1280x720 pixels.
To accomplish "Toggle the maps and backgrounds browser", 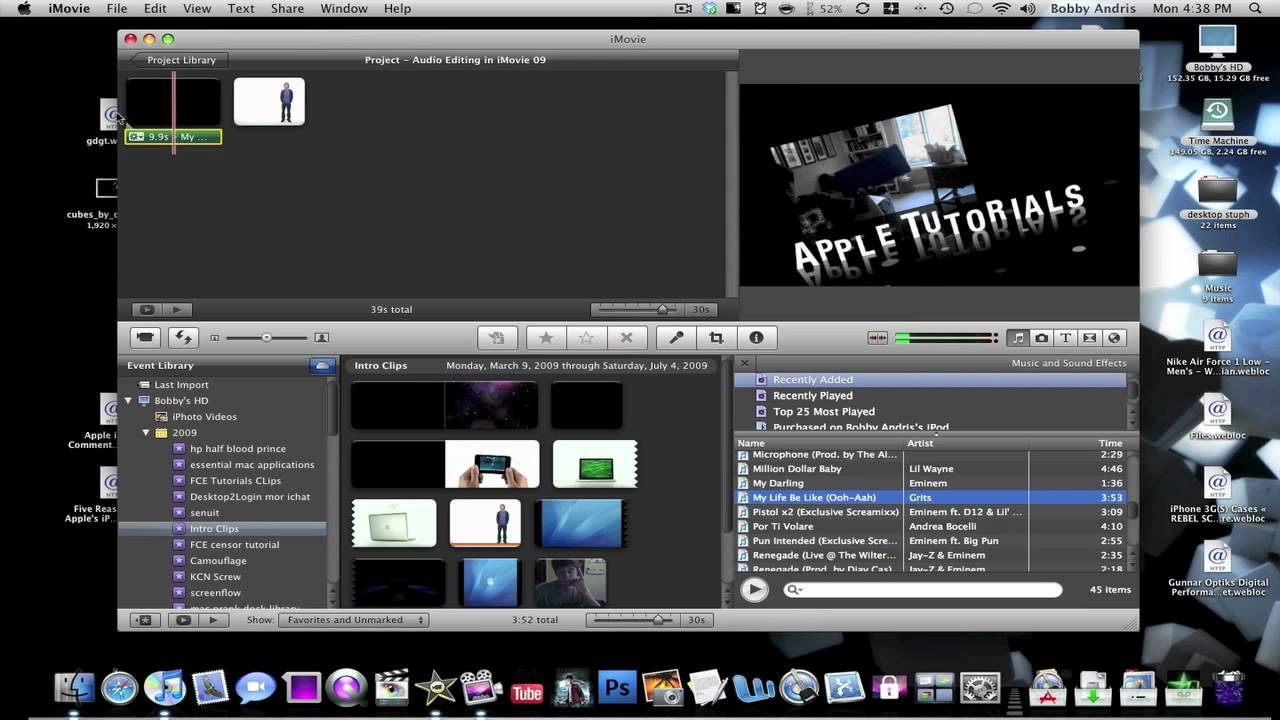I will pyautogui.click(x=1114, y=338).
